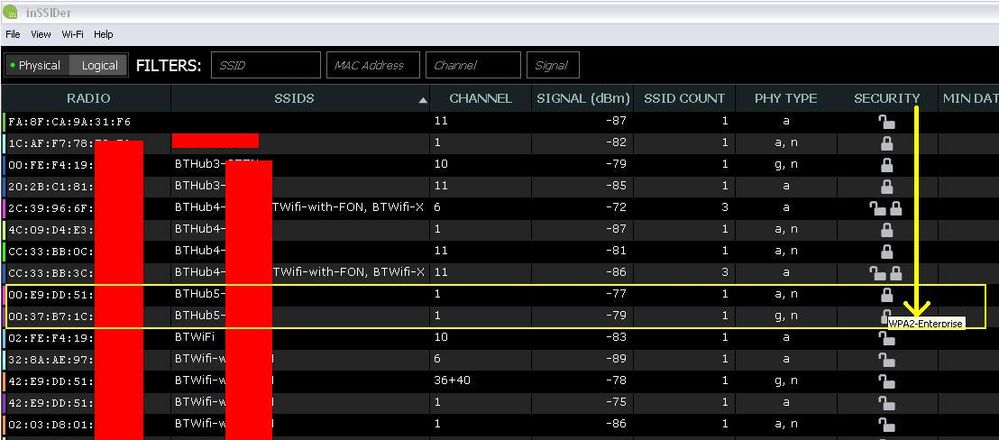Sort by the RADIO column header

pyautogui.click(x=88, y=99)
